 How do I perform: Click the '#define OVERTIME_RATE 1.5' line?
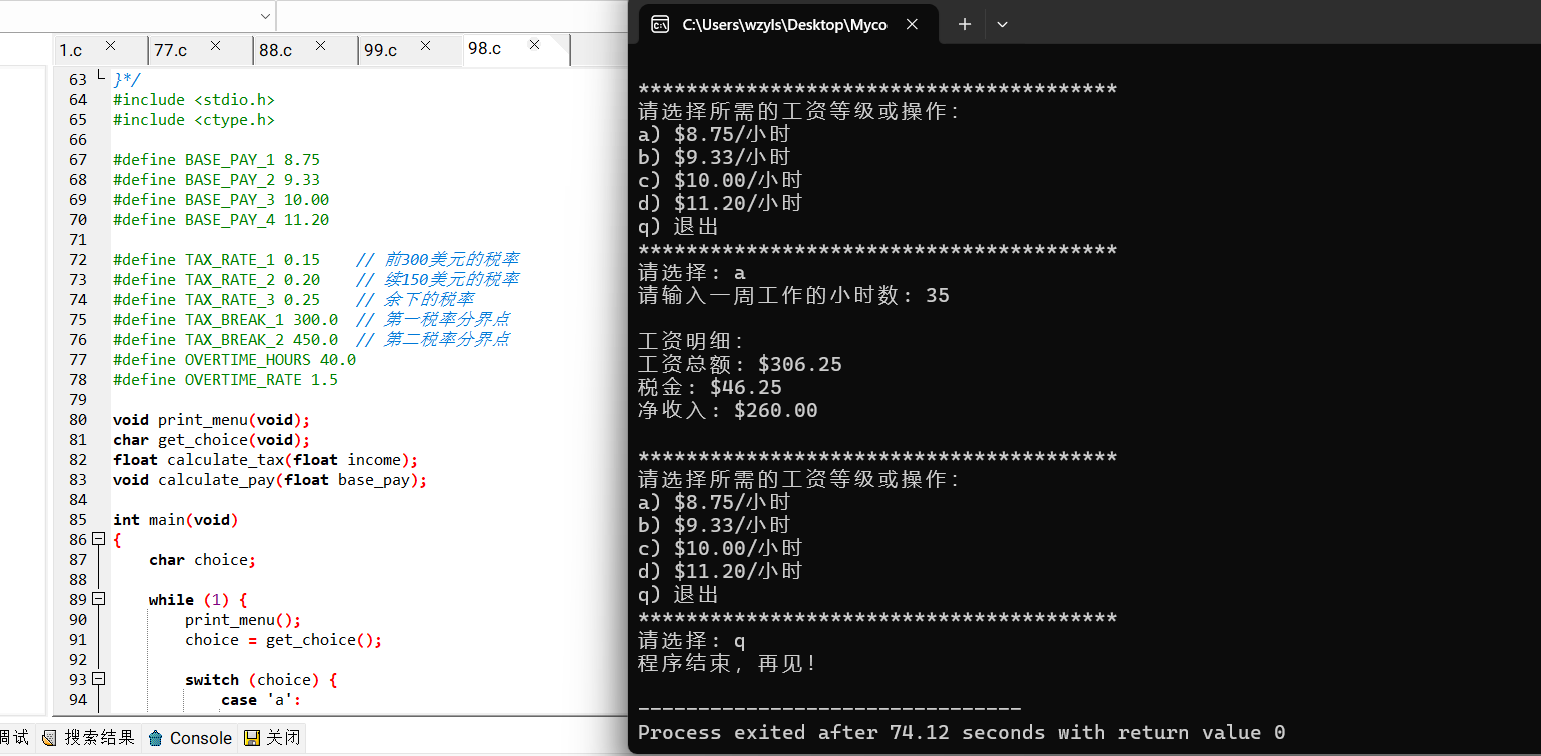[225, 380]
